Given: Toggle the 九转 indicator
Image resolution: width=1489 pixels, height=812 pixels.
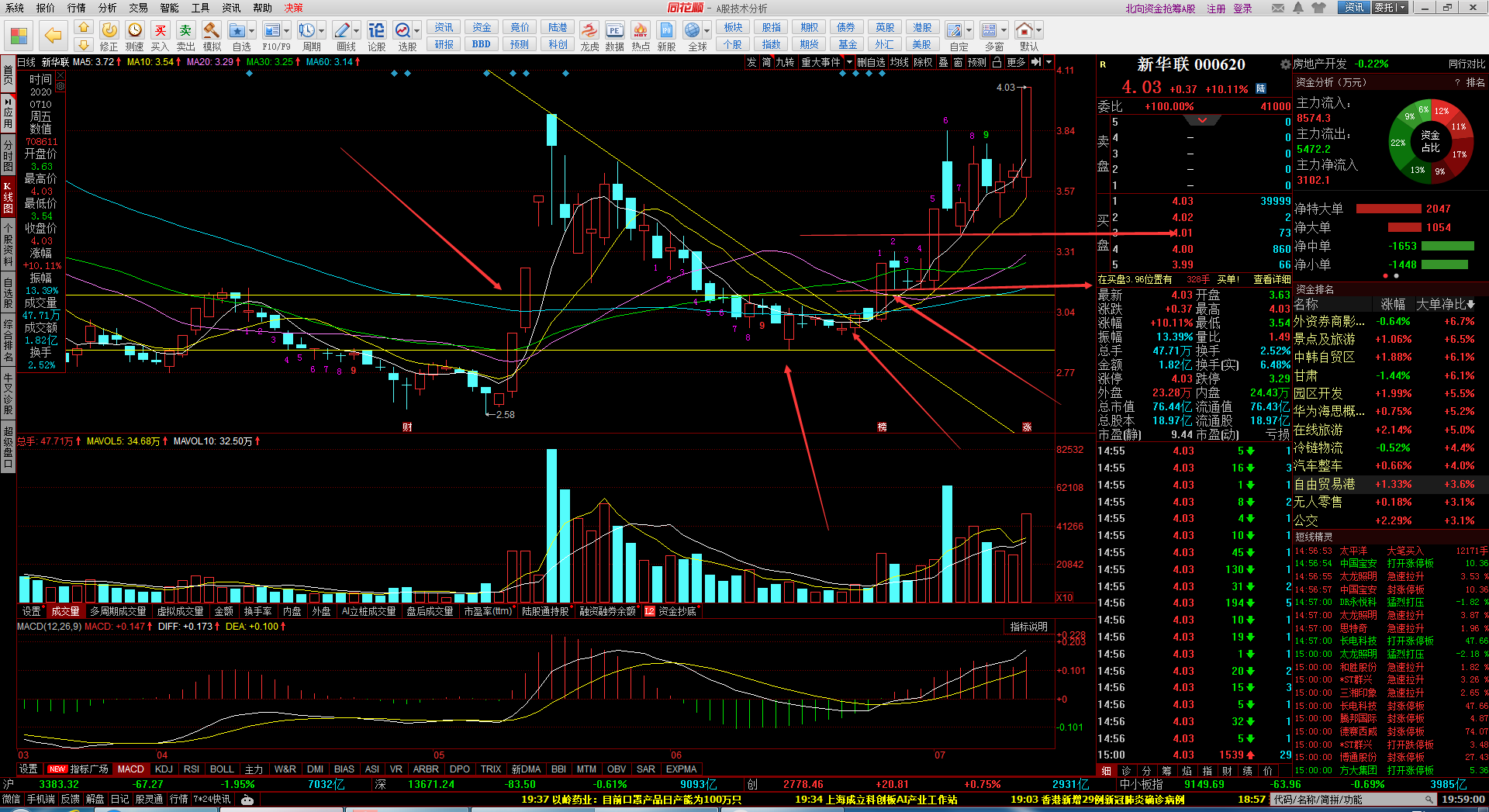Looking at the screenshot, I should click(x=785, y=62).
